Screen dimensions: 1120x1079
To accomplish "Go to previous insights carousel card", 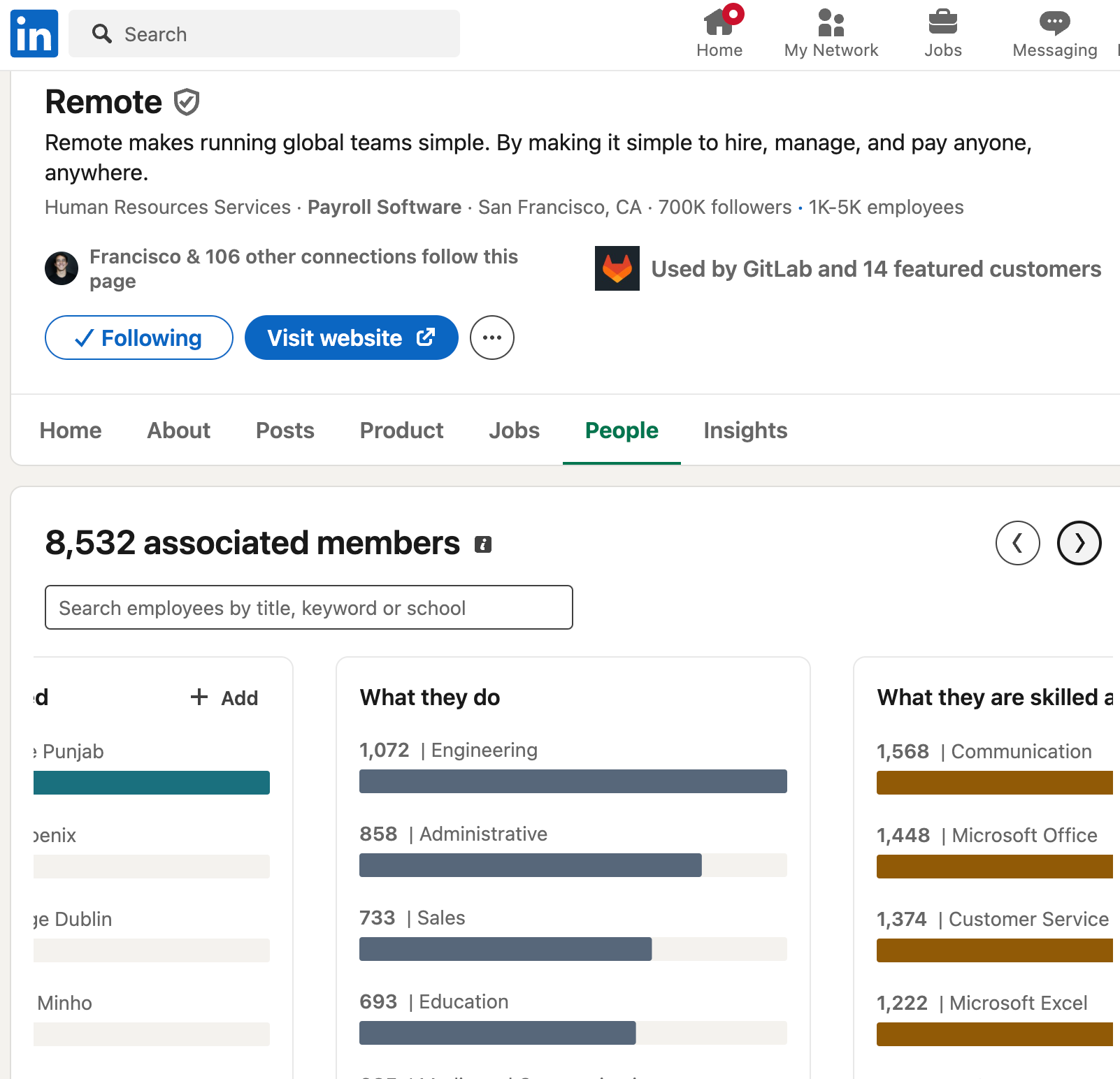I will (1018, 543).
